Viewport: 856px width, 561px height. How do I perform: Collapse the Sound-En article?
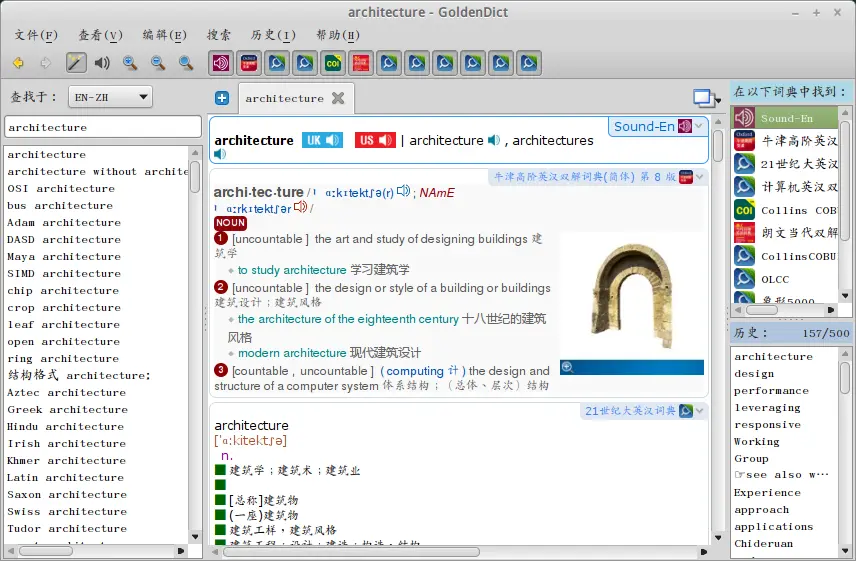[699, 127]
